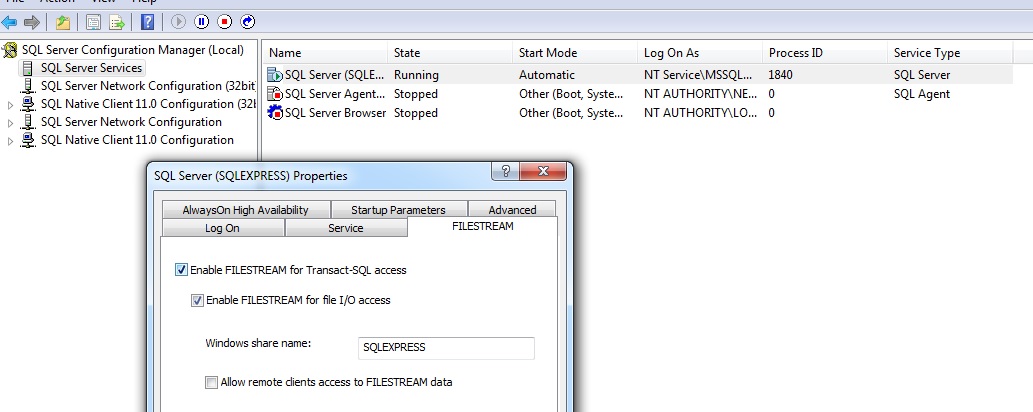Click process ID 1840 cell
This screenshot has width=1033, height=412.
coord(780,75)
